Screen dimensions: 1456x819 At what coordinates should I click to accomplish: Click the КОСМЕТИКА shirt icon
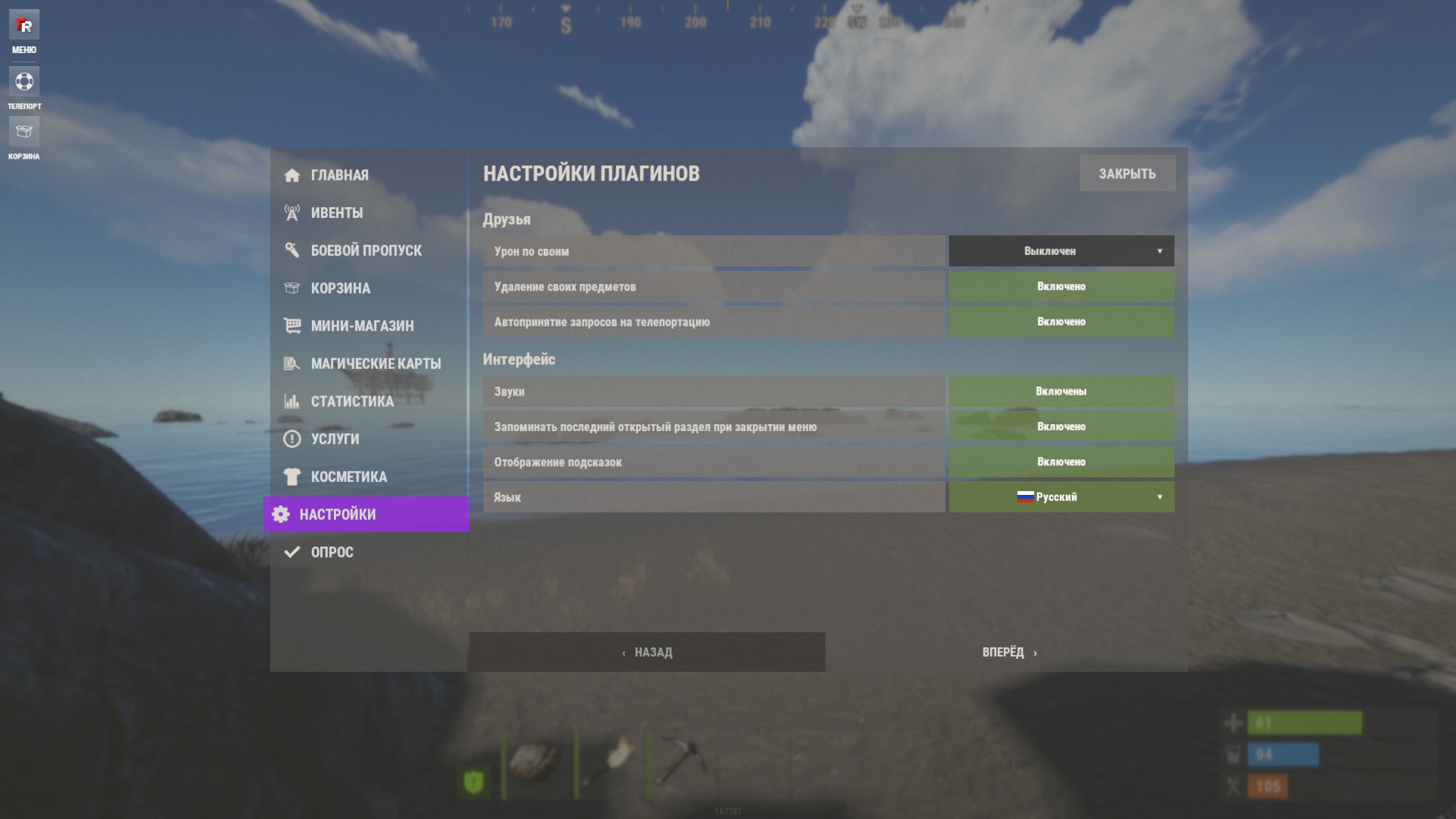tap(292, 477)
